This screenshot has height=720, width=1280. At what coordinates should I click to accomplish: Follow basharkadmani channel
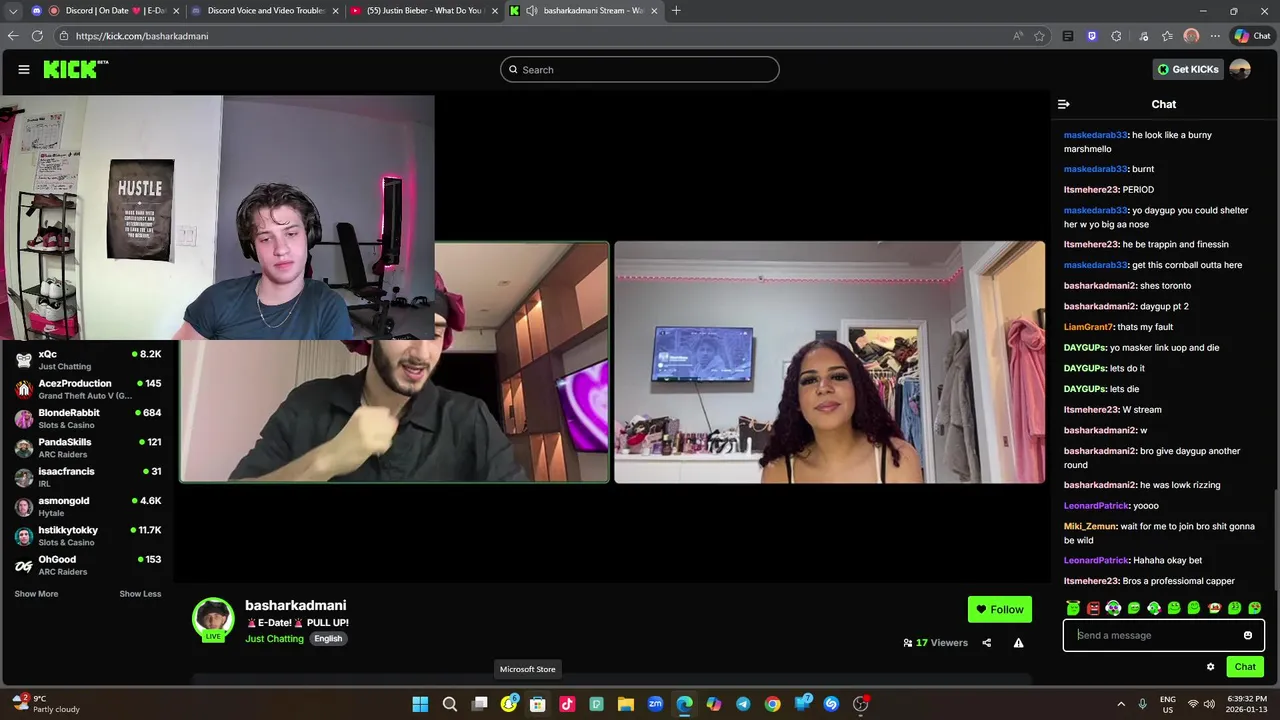[1000, 610]
